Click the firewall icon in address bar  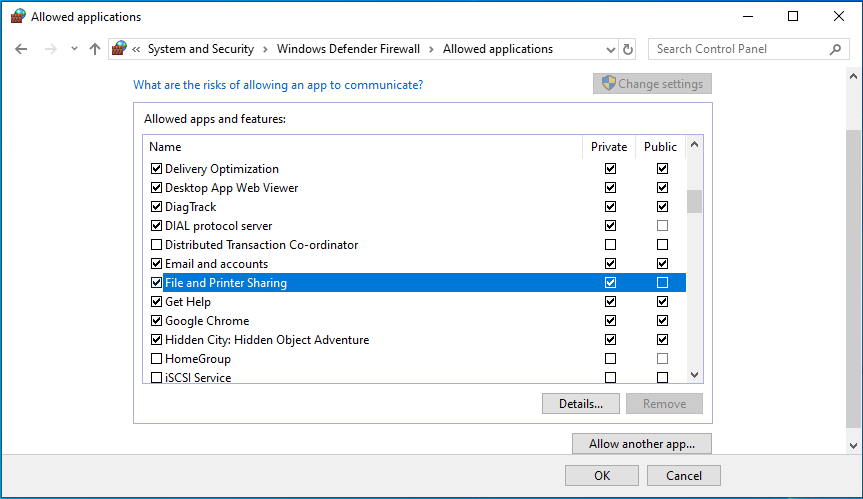[x=120, y=49]
